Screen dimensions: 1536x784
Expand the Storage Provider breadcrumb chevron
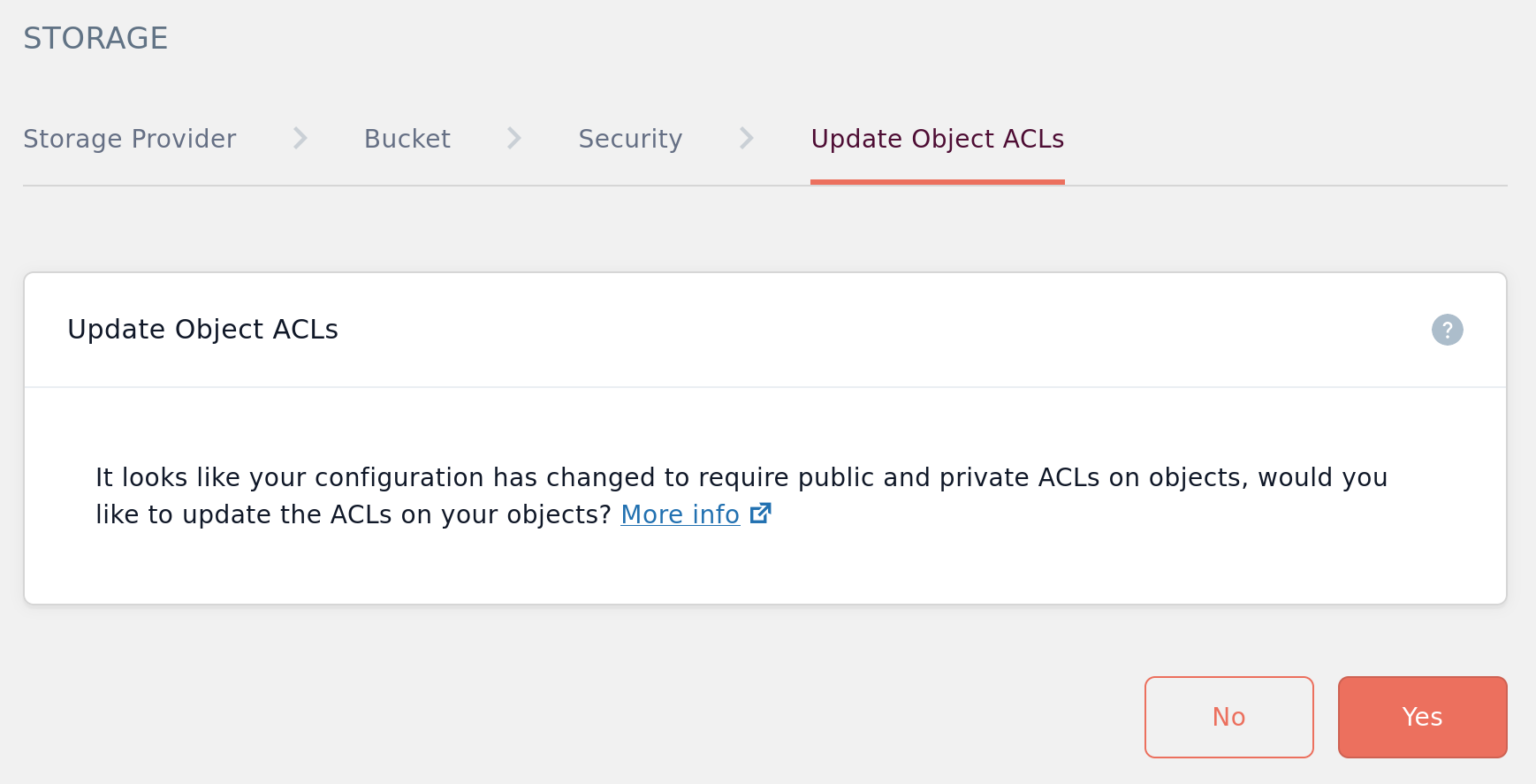299,138
